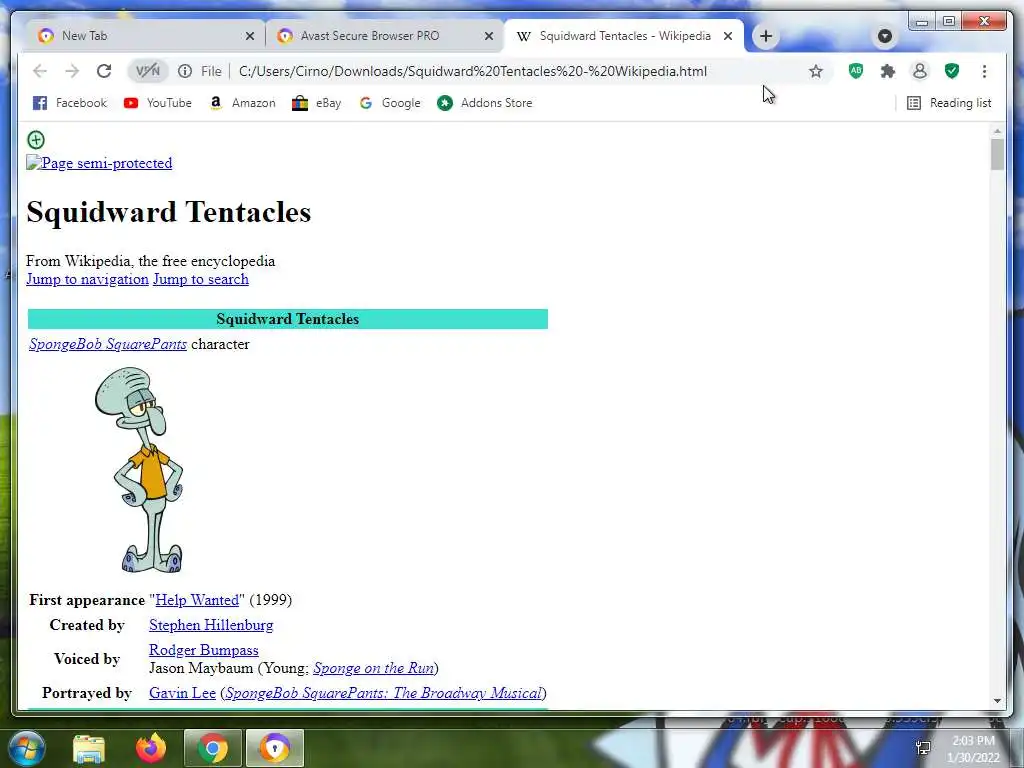Open the Rodger Bumpass link
The height and width of the screenshot is (768, 1024).
click(x=204, y=650)
